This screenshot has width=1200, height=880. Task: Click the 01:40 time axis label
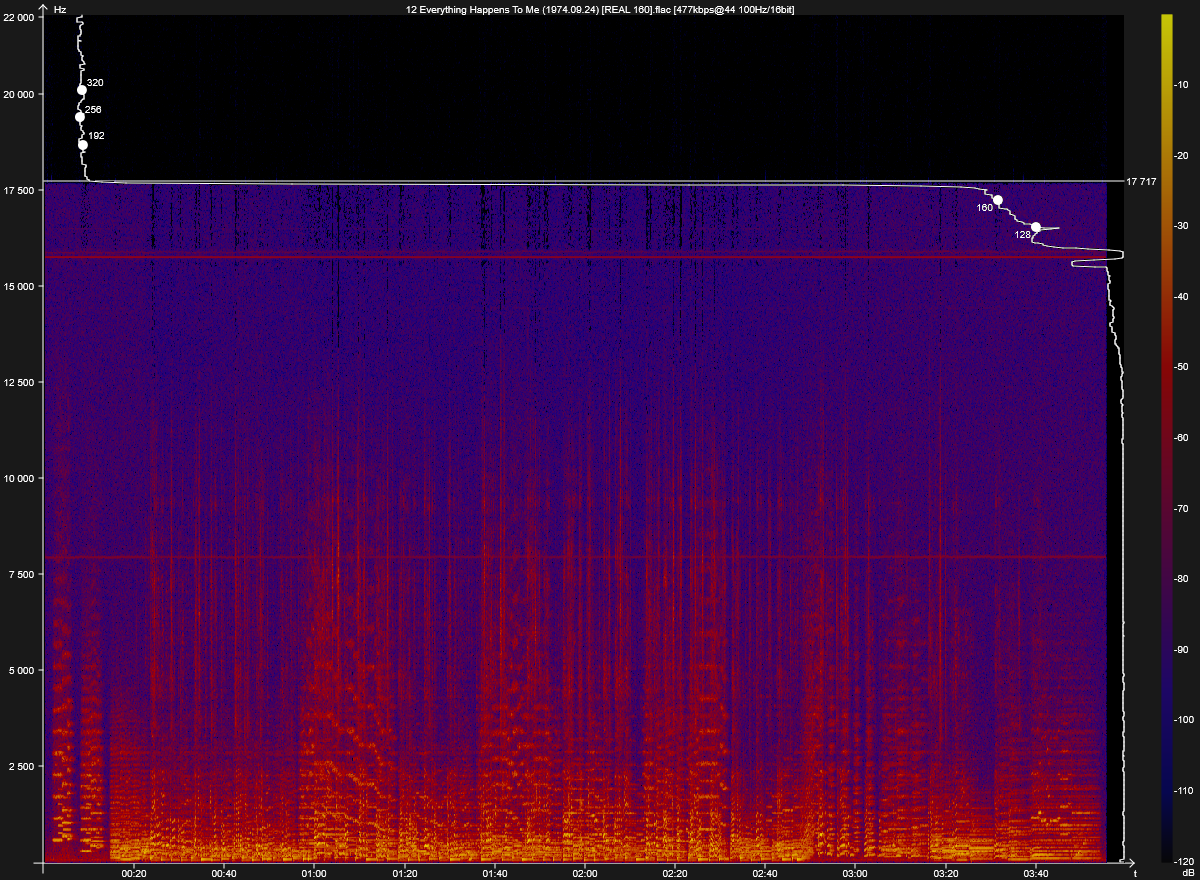pos(495,873)
